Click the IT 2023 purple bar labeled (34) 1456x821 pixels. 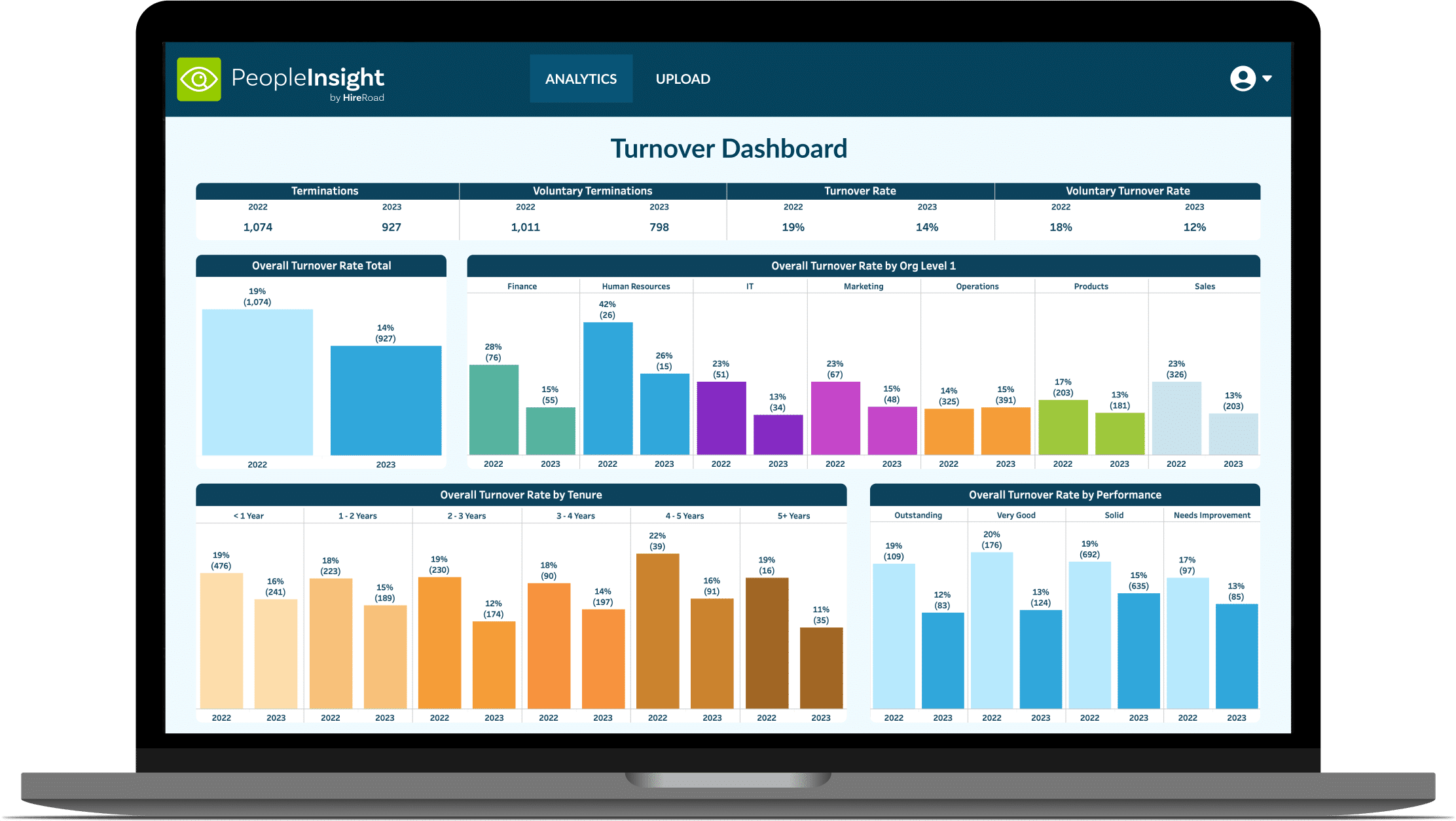click(778, 435)
